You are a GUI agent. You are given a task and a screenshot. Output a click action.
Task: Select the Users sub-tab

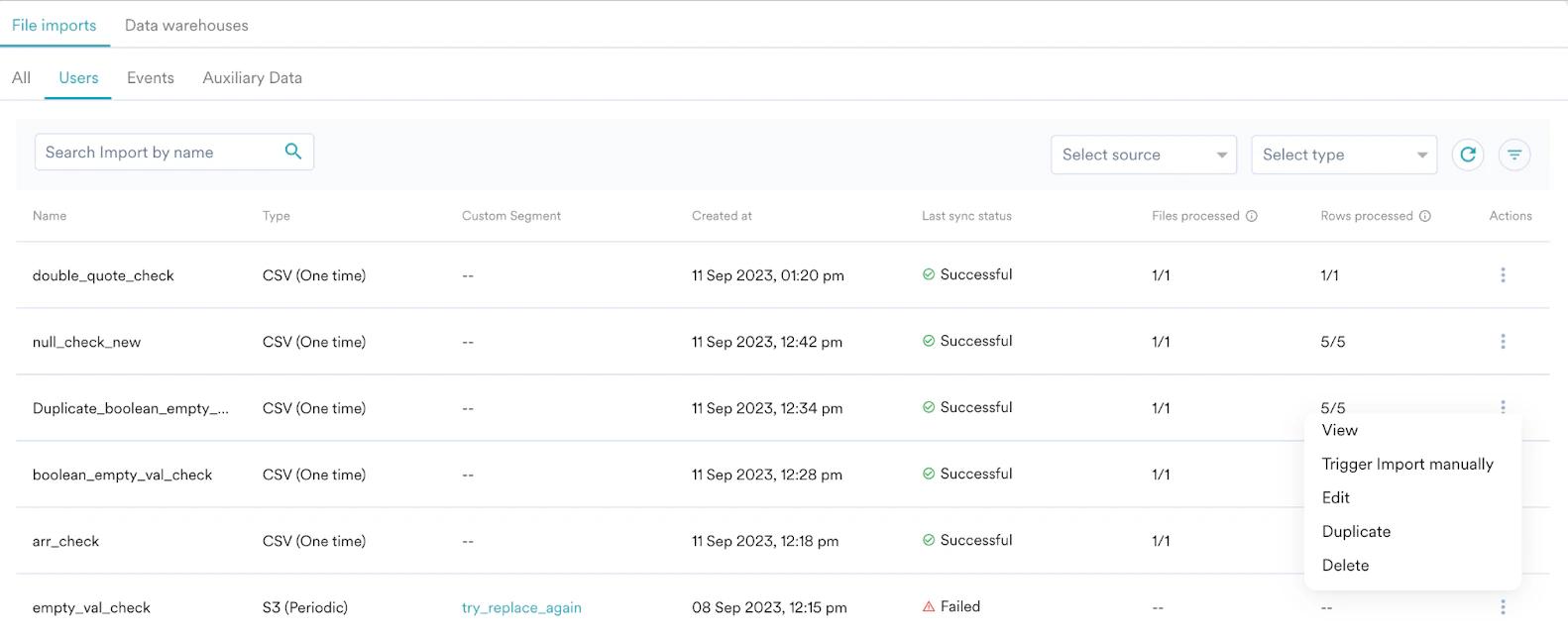tap(78, 77)
